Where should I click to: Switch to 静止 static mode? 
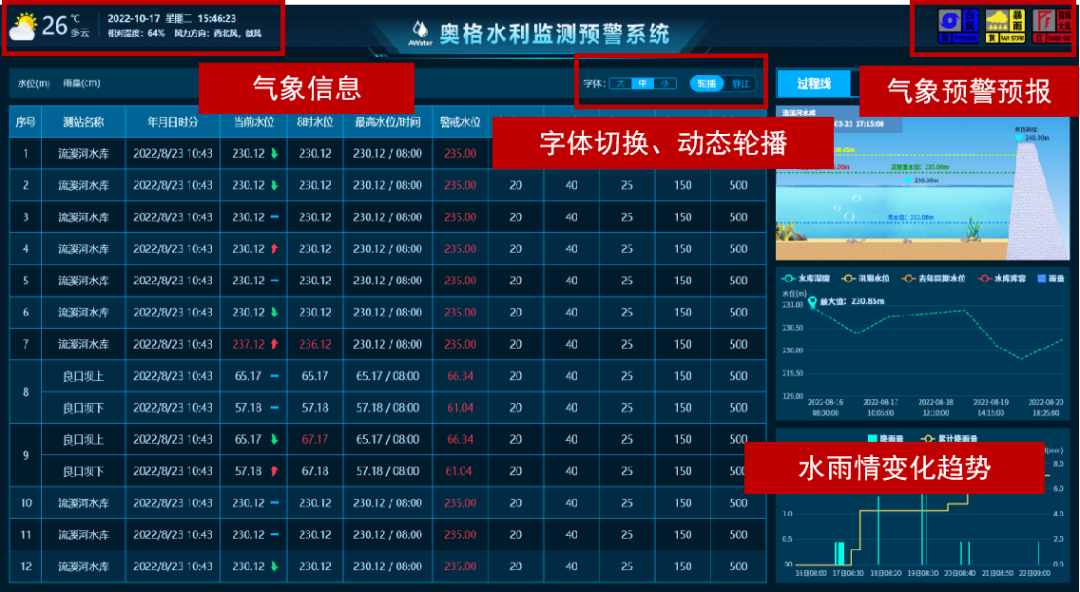click(739, 84)
